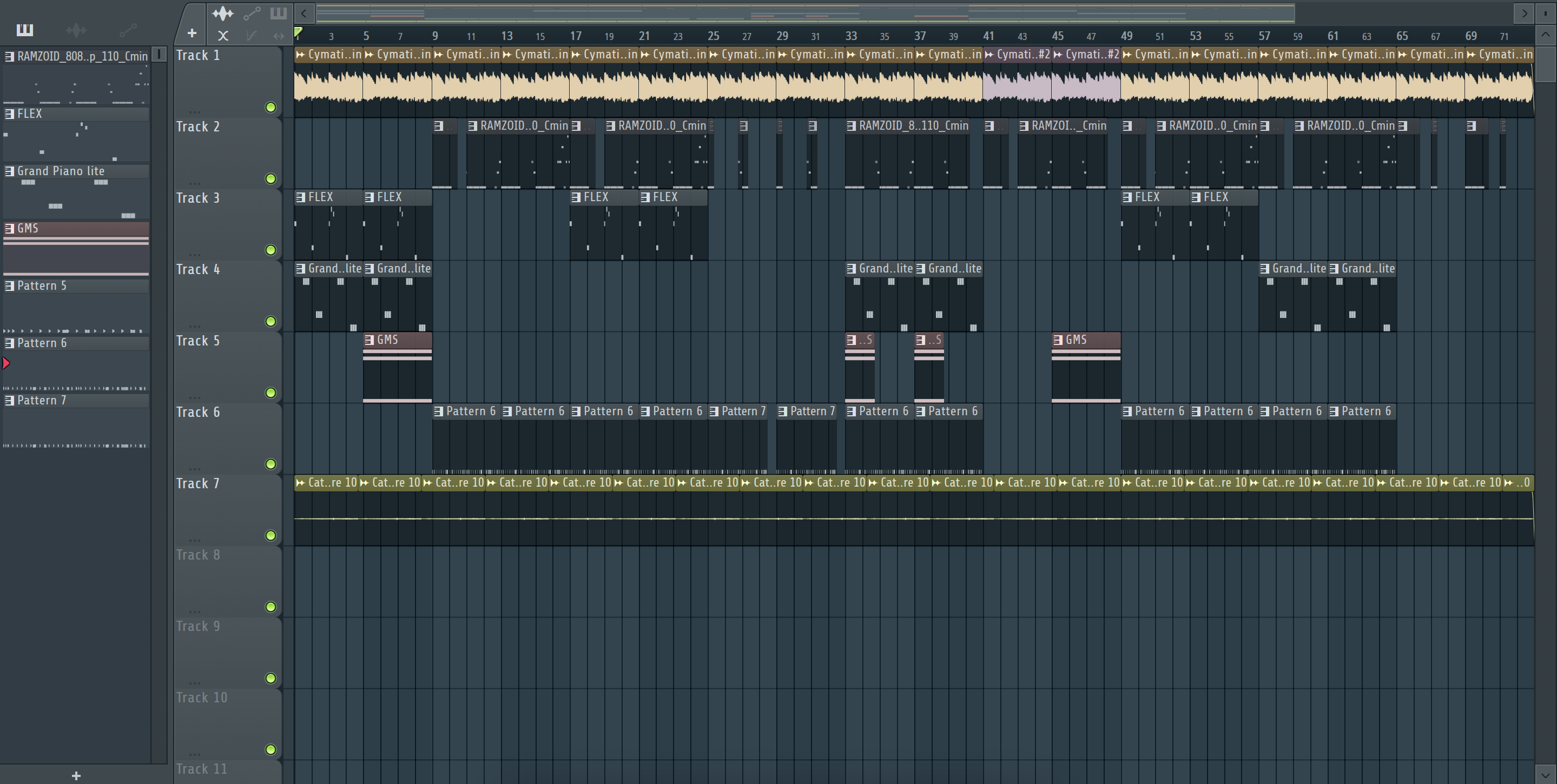Show audio clips in the picker panel
The image size is (1557, 784).
pyautogui.click(x=76, y=30)
